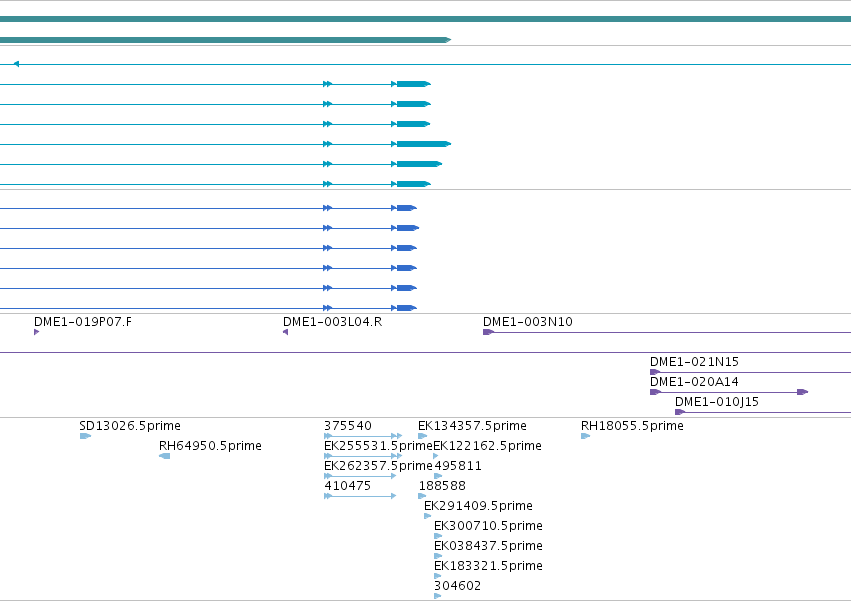Select the second-longest cyan transcript exon block

pyautogui.click(x=419, y=164)
